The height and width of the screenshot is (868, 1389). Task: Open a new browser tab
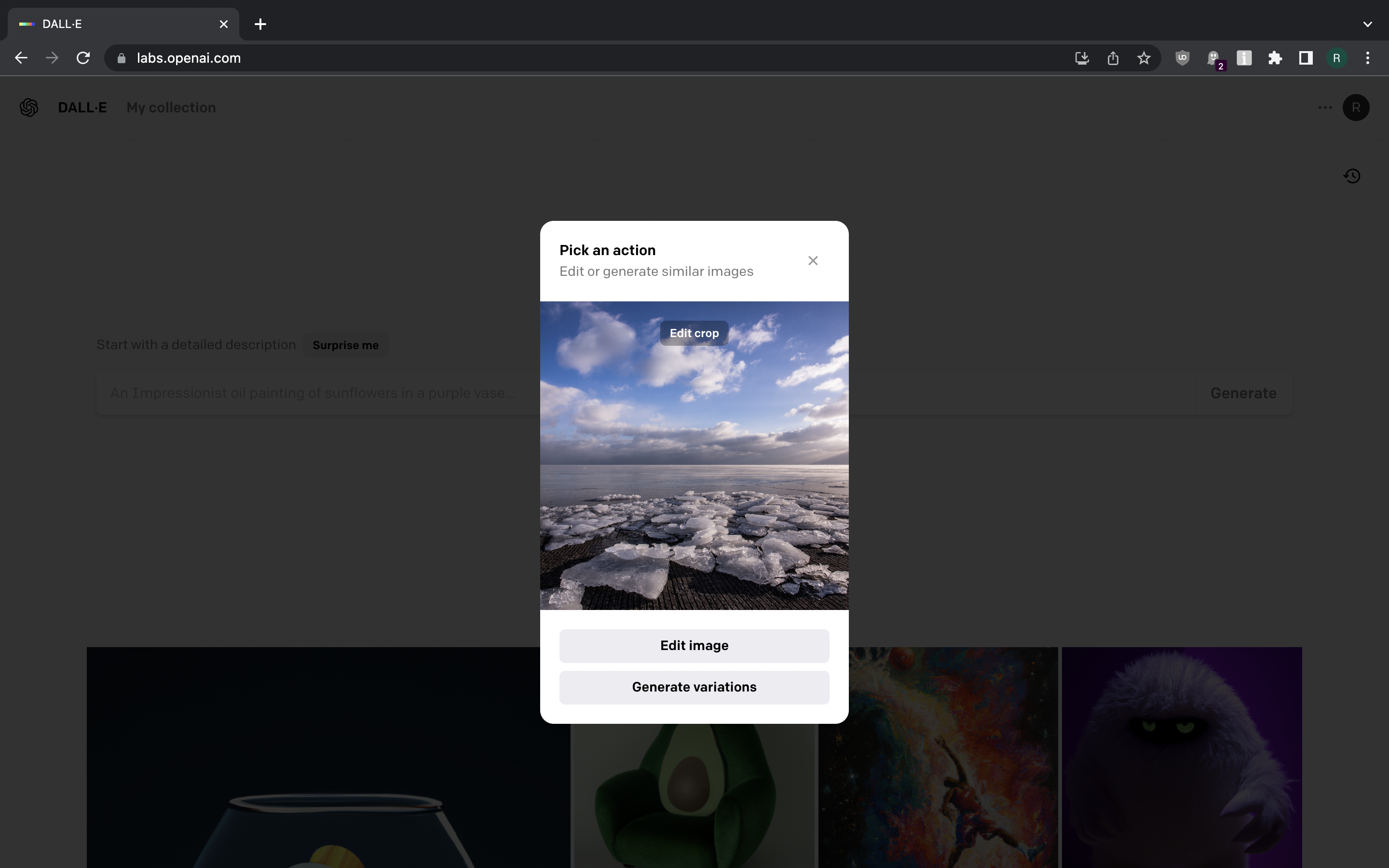(260, 24)
